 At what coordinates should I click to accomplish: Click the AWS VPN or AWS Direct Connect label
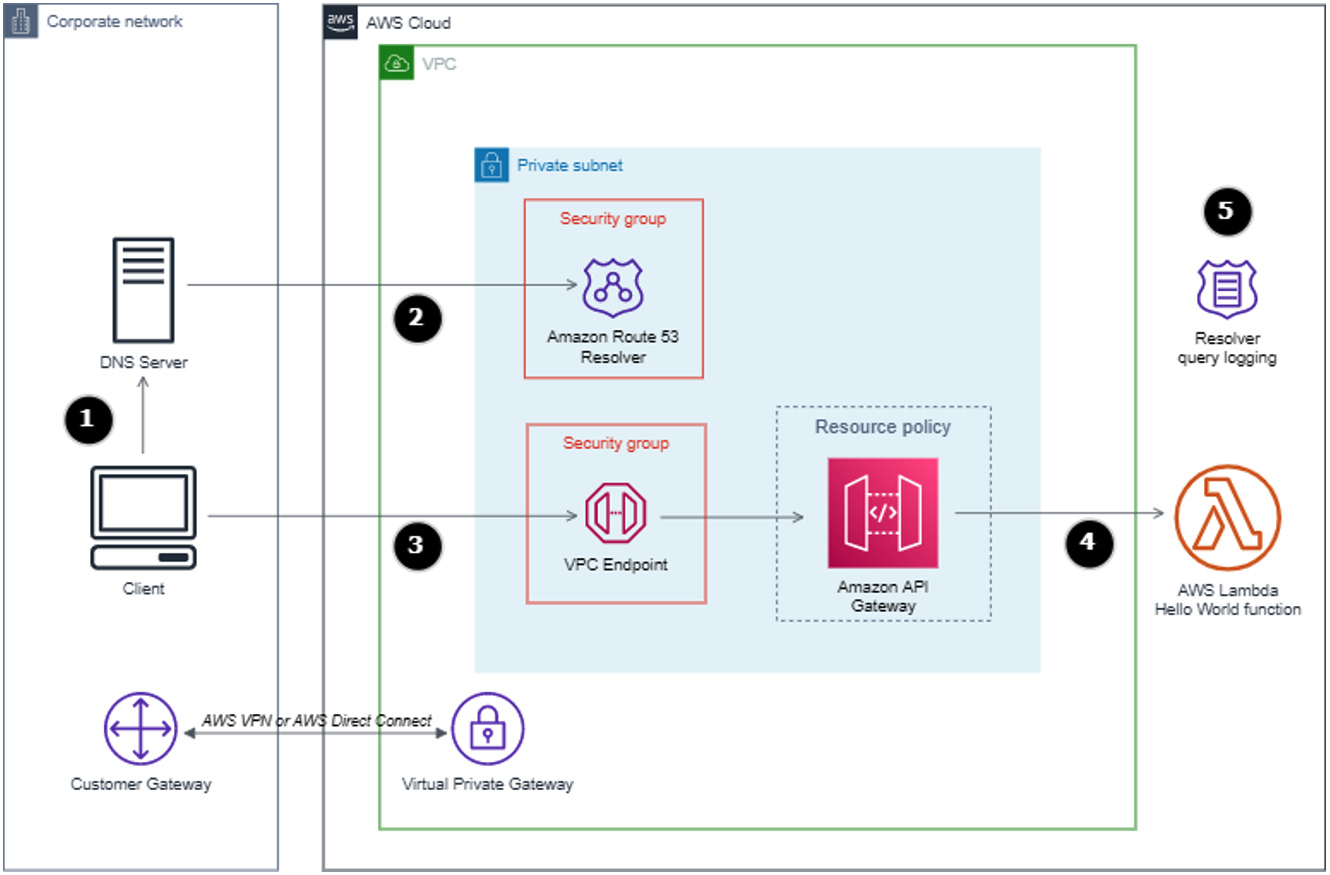(317, 720)
